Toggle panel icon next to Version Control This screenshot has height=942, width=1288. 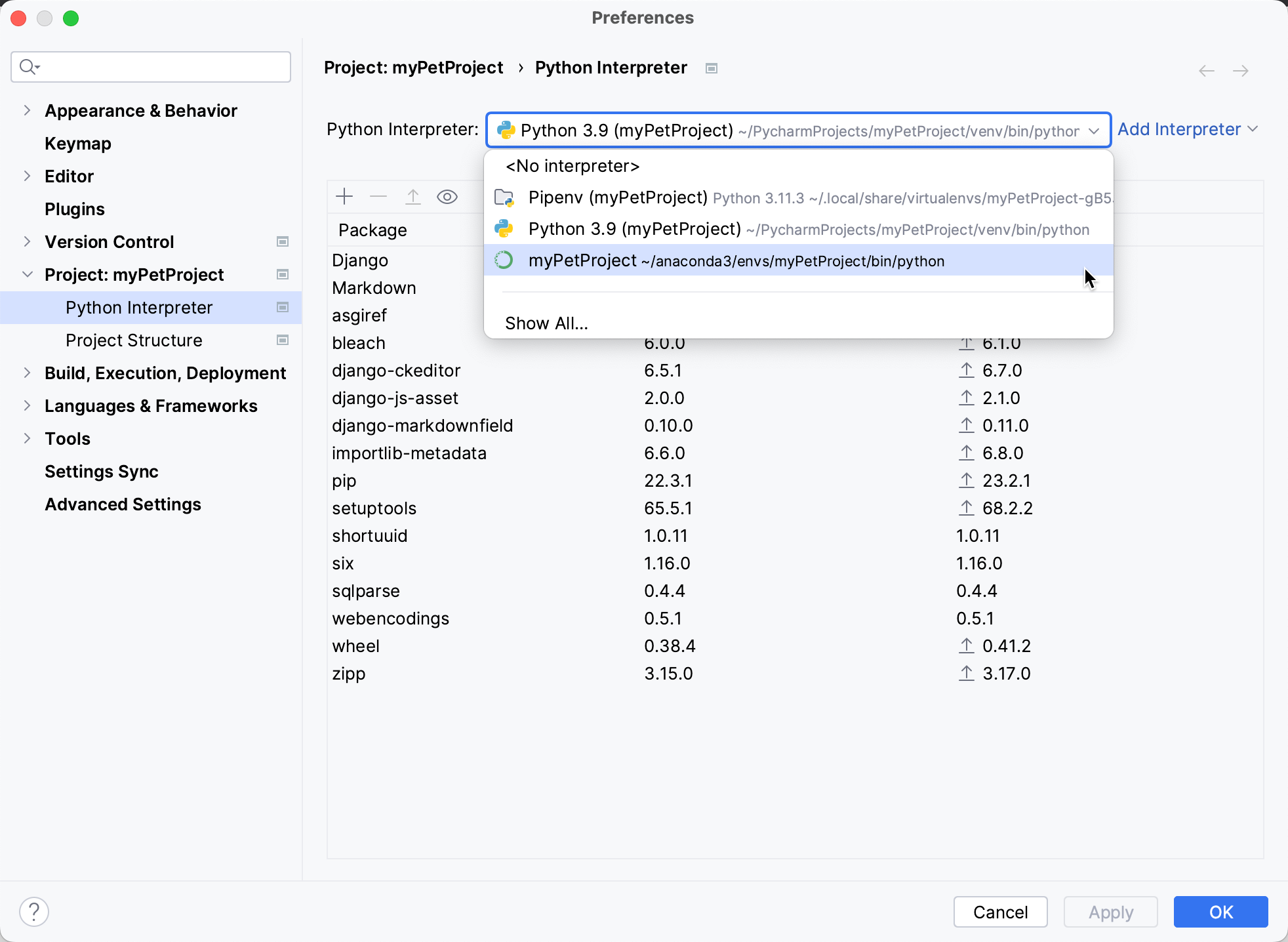click(282, 241)
